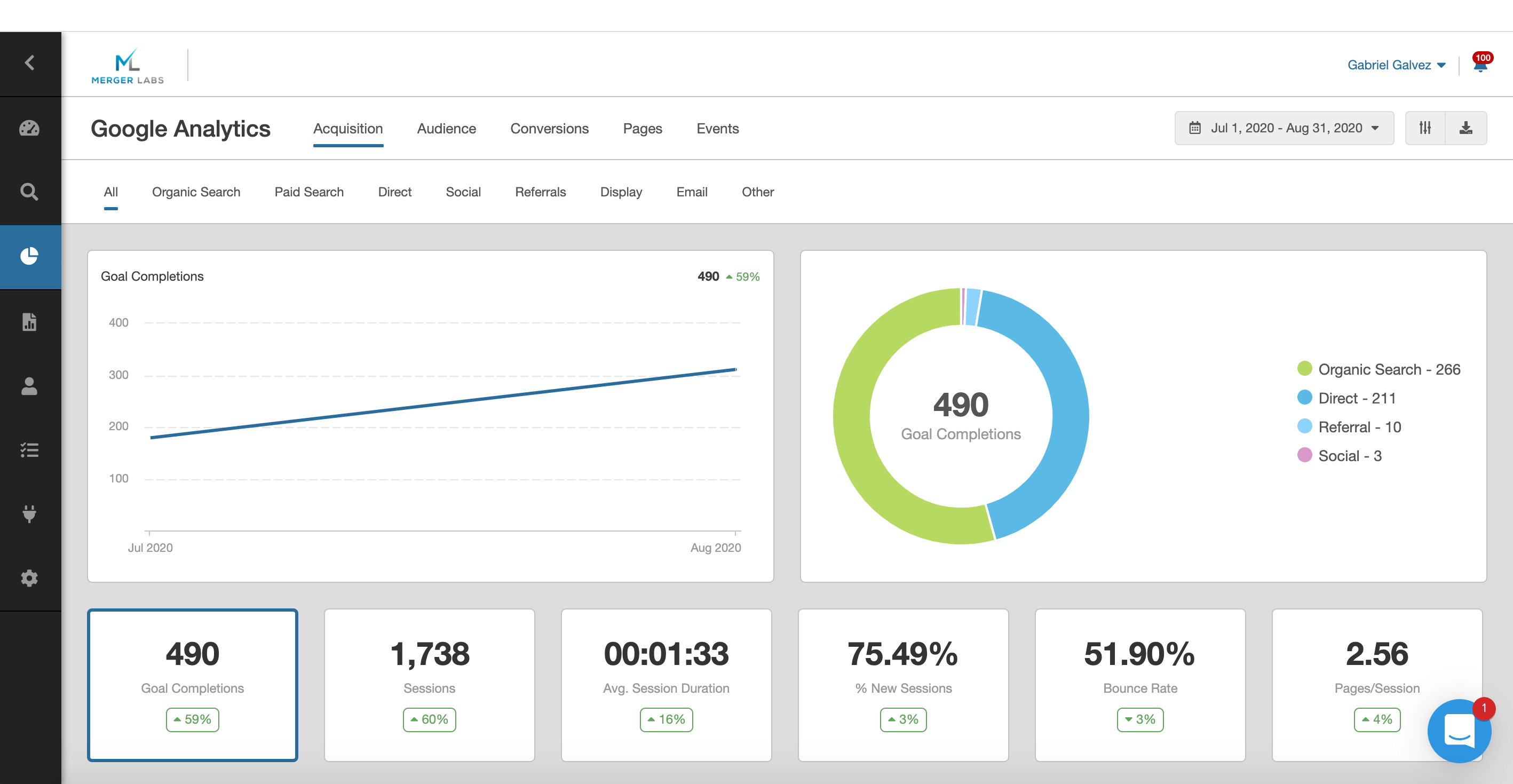Collapse the sidebar with the back chevron
The image size is (1513, 784).
(x=29, y=63)
